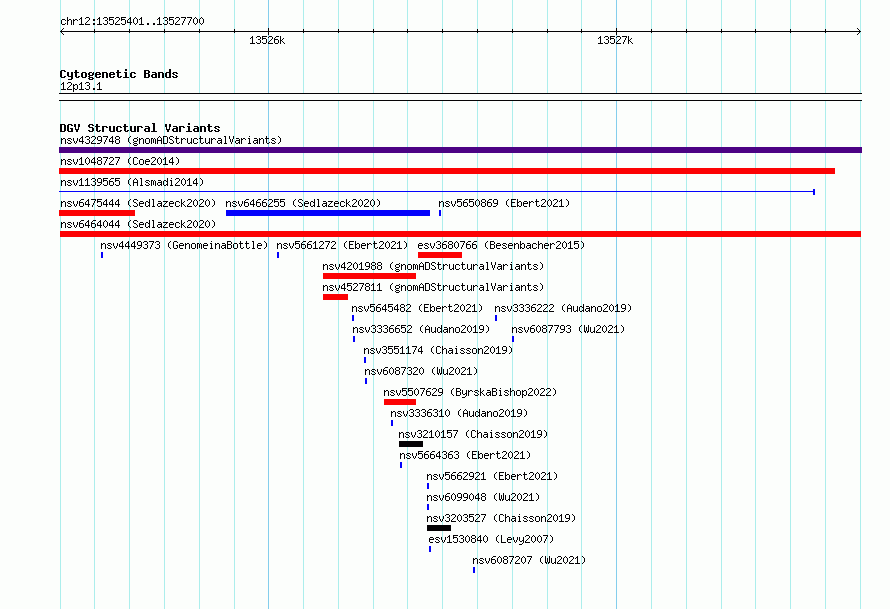Click the nsv3336310 (Audano2019) label
The width and height of the screenshot is (890, 609).
click(459, 413)
